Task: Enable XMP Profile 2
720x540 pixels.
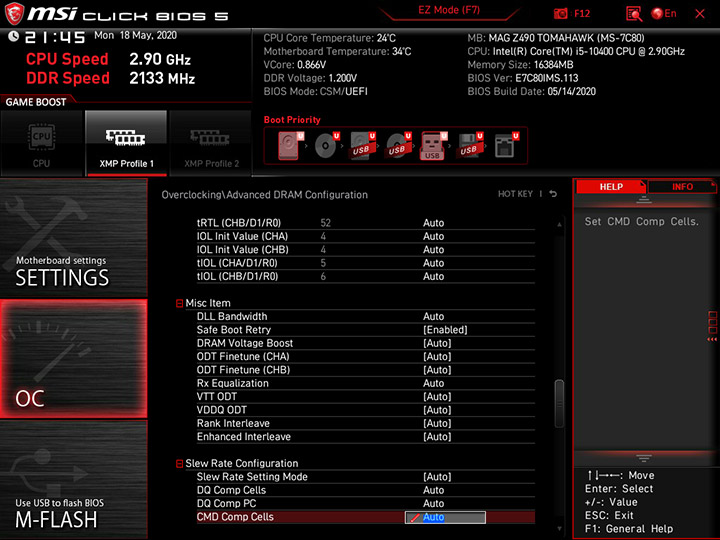Action: 211,143
